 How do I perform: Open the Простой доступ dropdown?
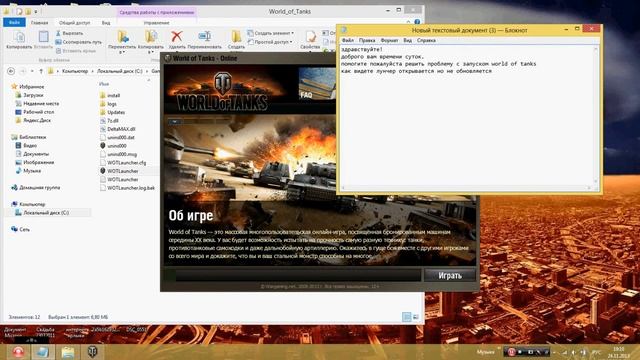270,42
